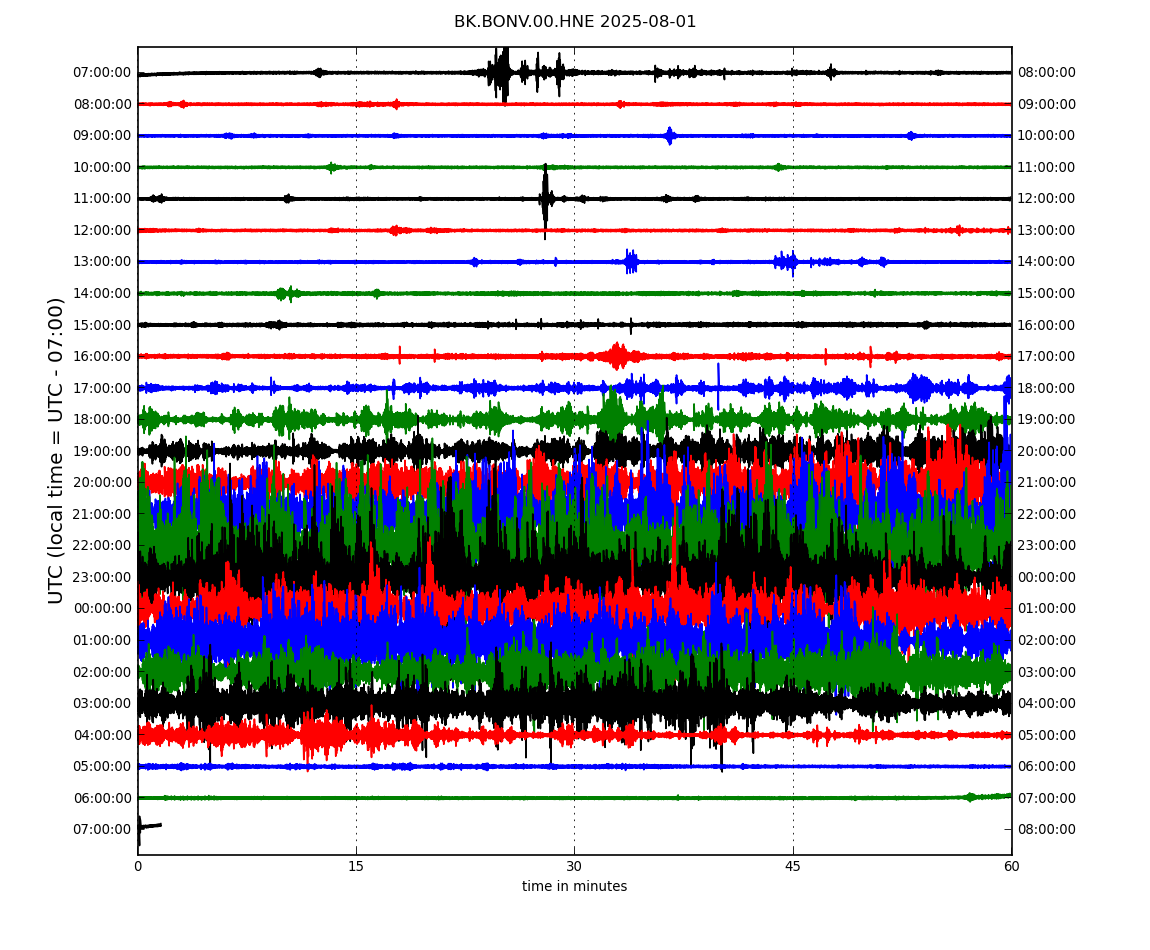This screenshot has height=950, width=1150.
Task: Click the x-axis tick label 30
Action: click(x=574, y=866)
